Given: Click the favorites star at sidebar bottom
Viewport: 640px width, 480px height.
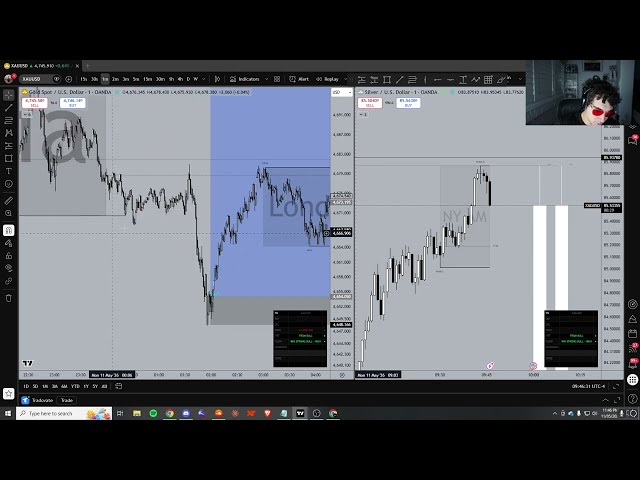Looking at the screenshot, I should (x=9, y=393).
